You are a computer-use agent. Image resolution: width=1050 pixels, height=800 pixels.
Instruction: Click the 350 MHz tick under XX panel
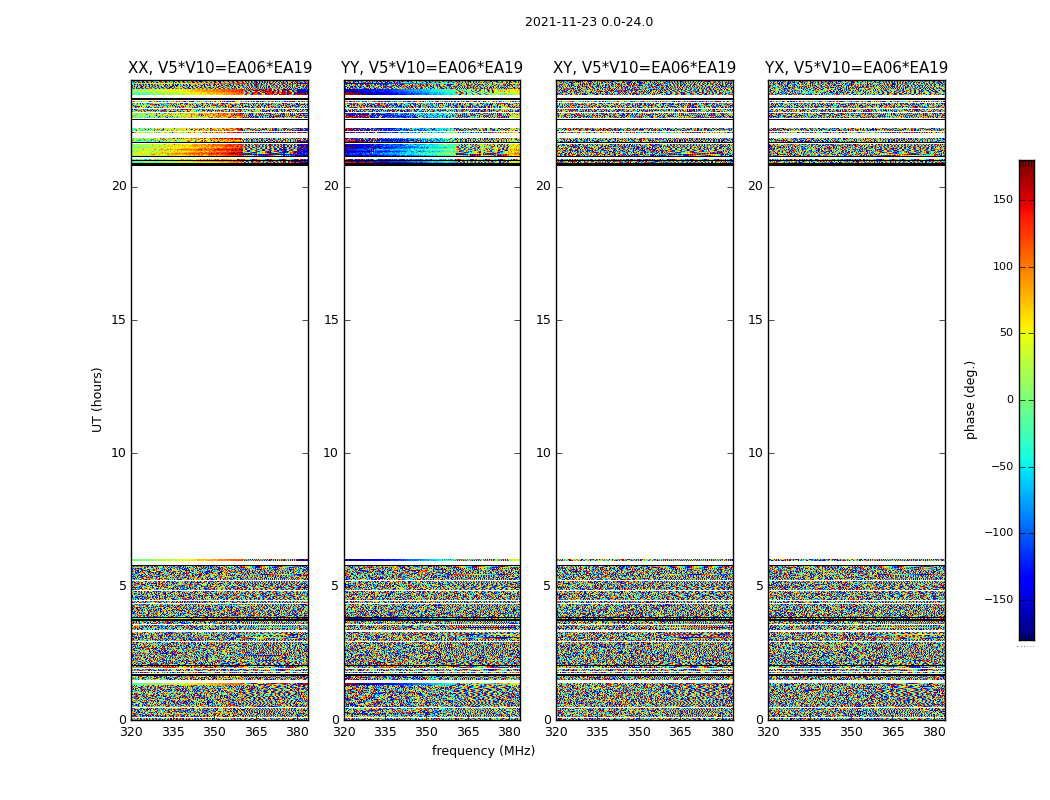pos(214,732)
